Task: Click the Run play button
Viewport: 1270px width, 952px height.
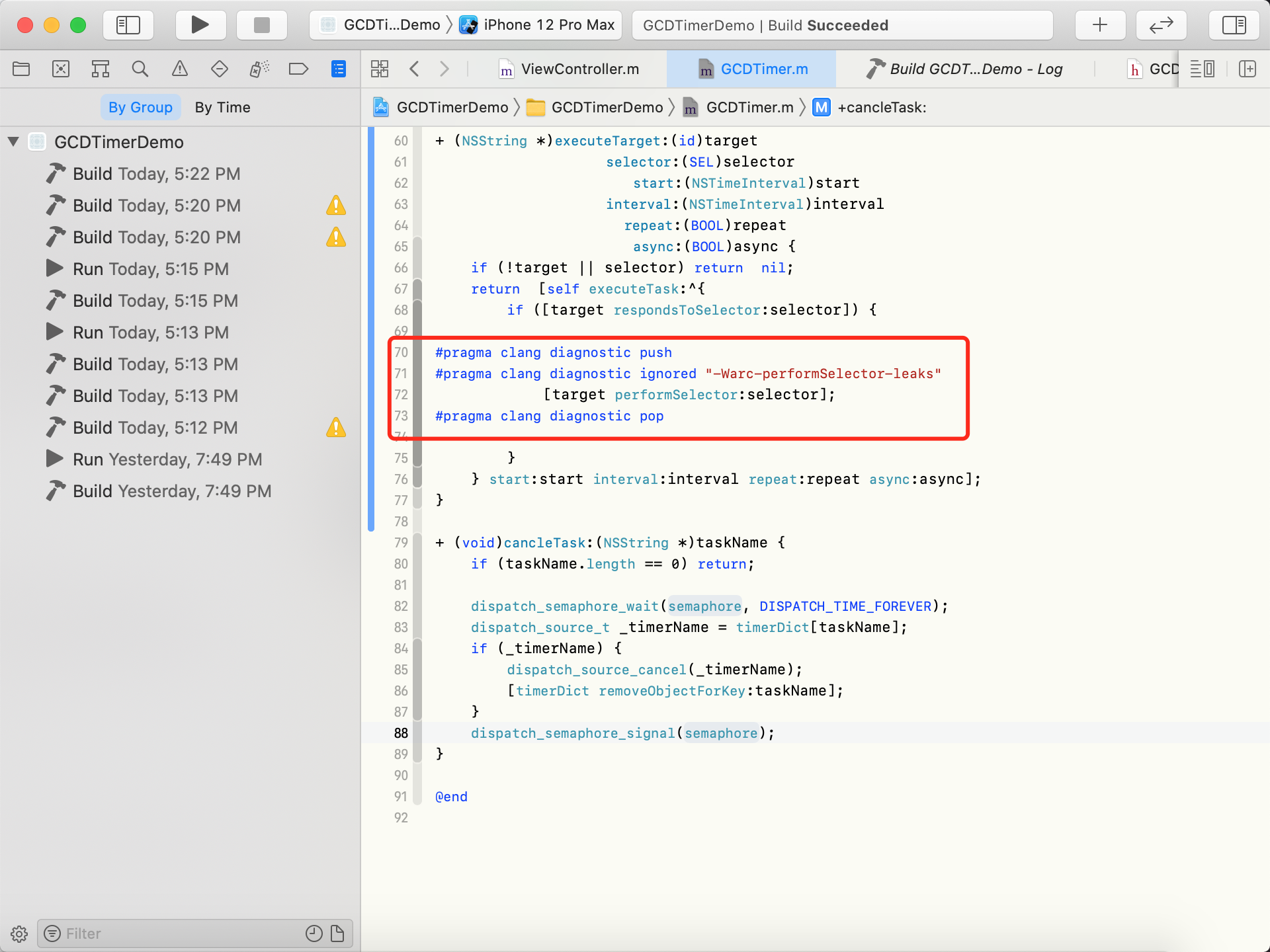Action: 200,25
